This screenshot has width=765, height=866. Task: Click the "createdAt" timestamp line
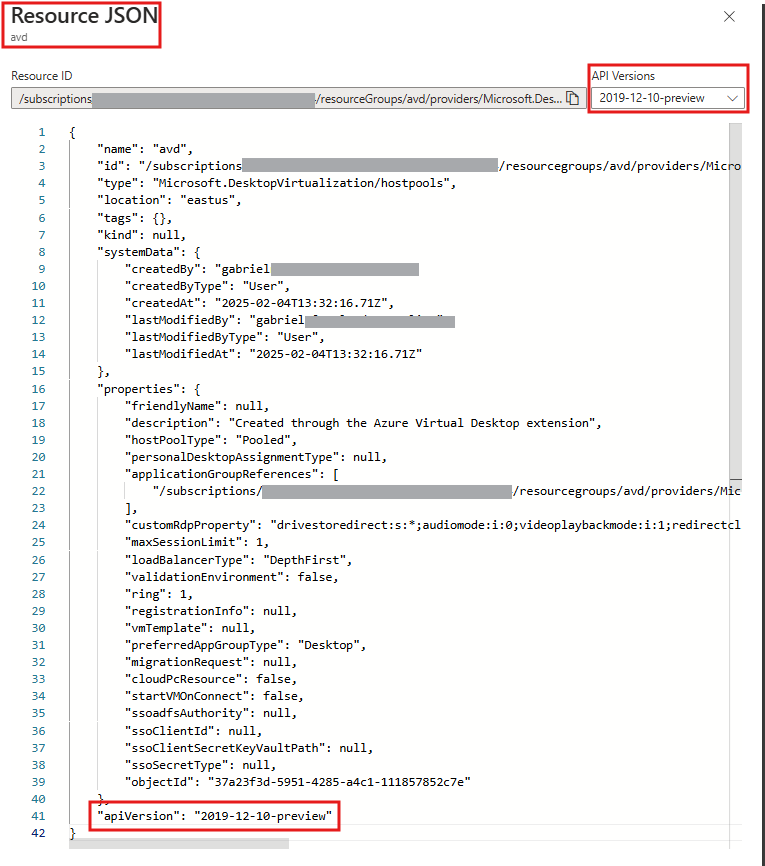(260, 303)
